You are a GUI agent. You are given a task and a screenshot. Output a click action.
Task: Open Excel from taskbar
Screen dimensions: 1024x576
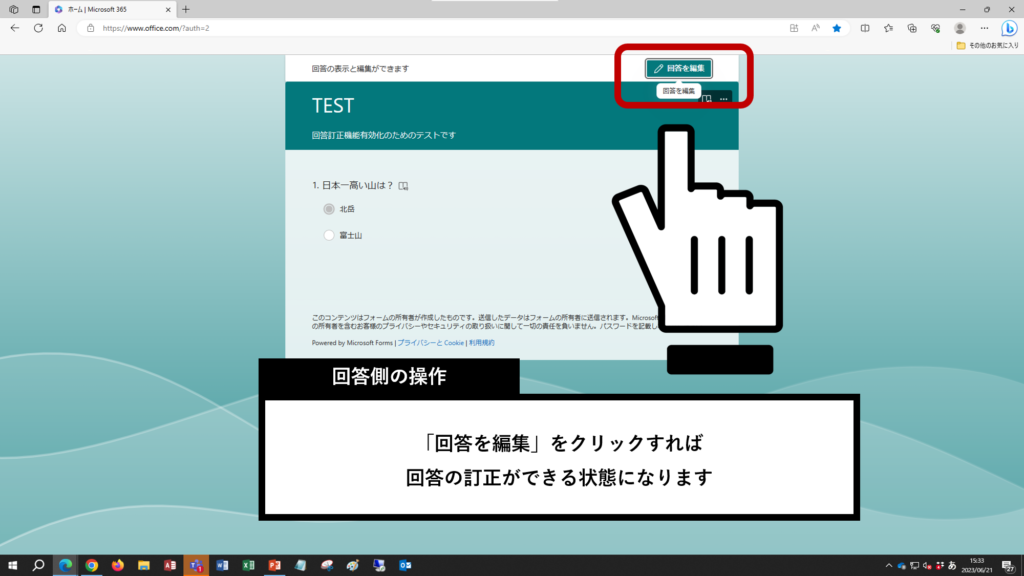[248, 566]
